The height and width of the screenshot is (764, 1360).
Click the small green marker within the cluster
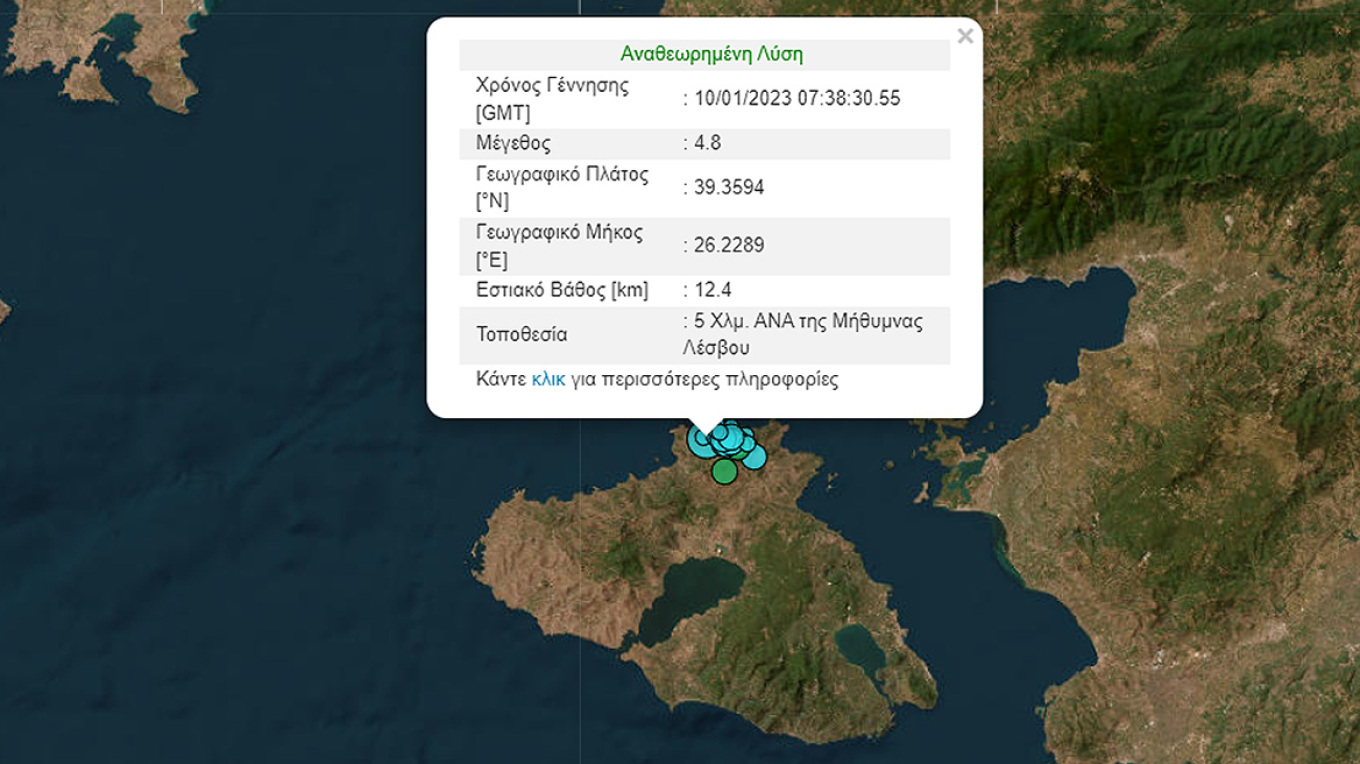coord(740,454)
